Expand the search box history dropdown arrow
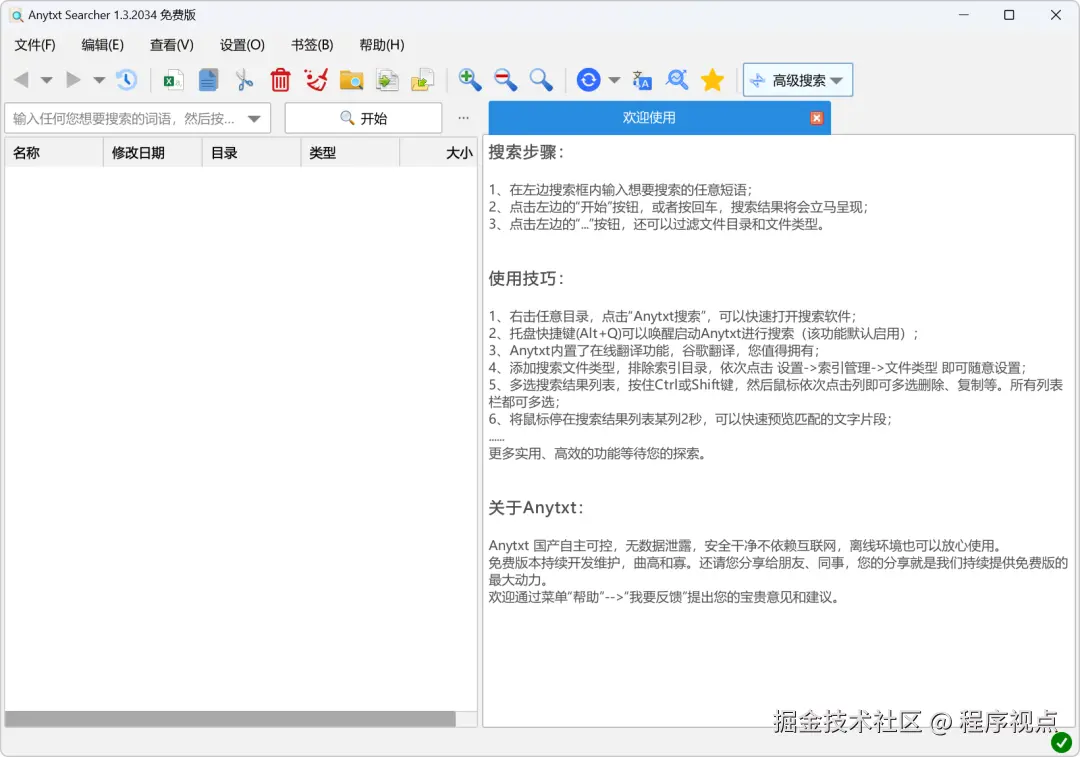 point(254,118)
